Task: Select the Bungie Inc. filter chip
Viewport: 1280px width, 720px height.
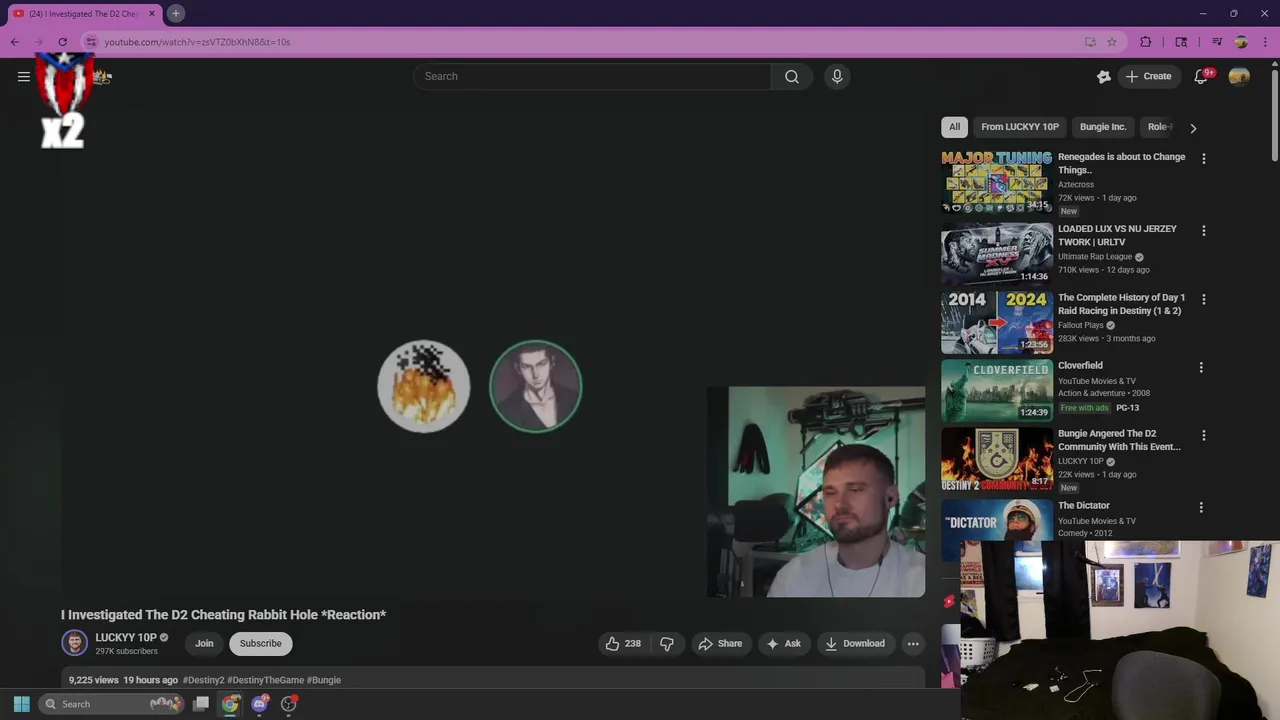Action: 1103,127
